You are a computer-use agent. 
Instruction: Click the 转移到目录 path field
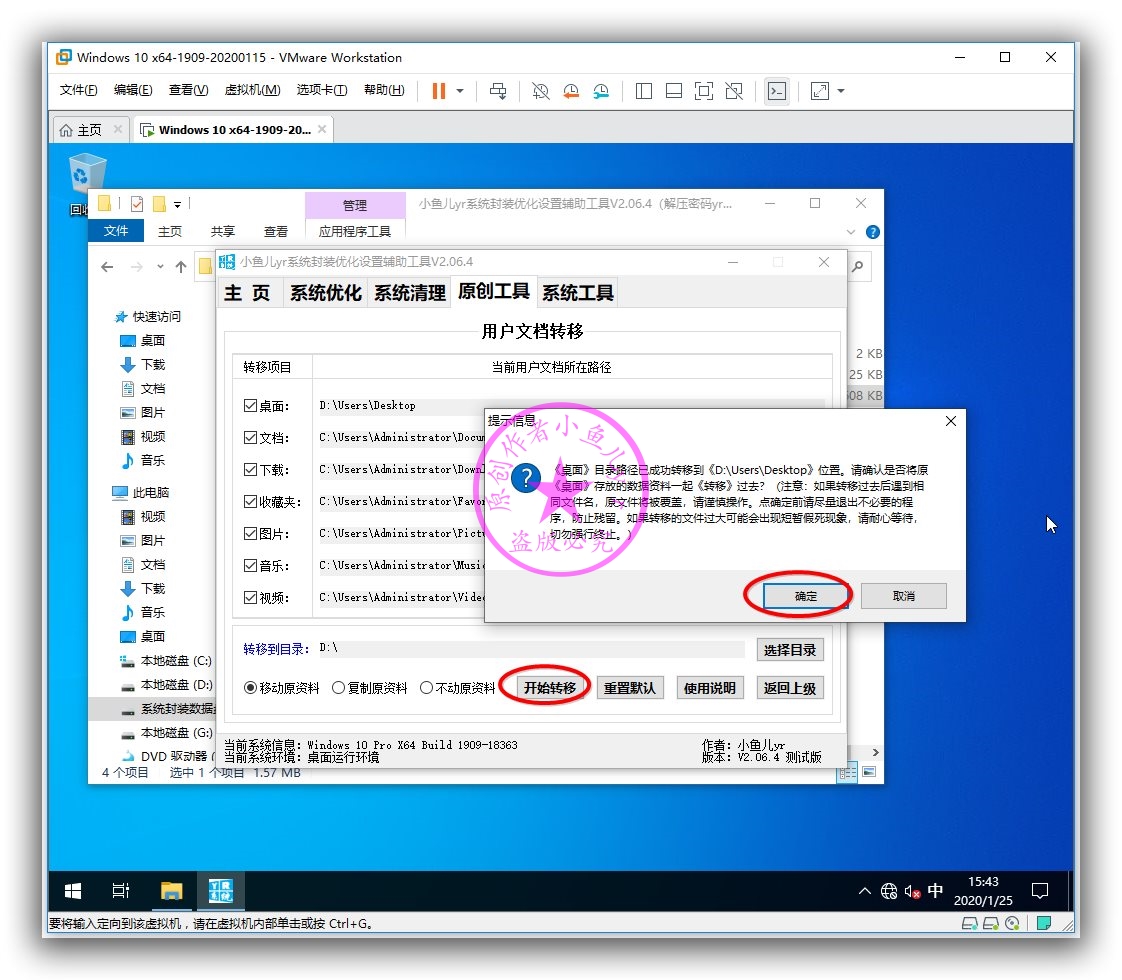point(530,648)
